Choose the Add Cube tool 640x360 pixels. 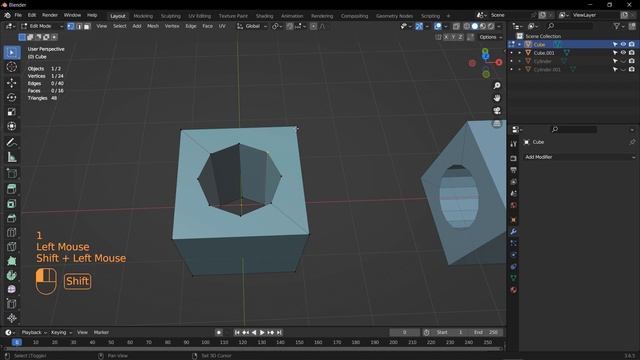[x=11, y=173]
